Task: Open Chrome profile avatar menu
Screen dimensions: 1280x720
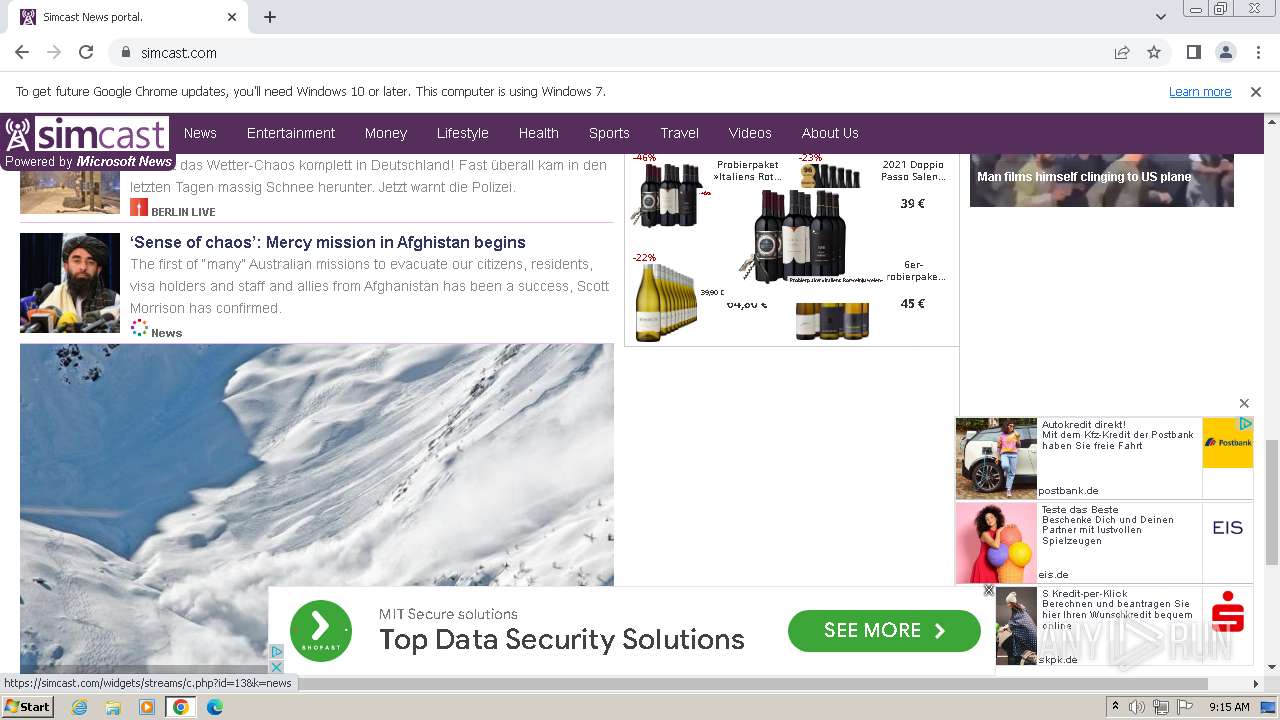Action: pos(1225,53)
